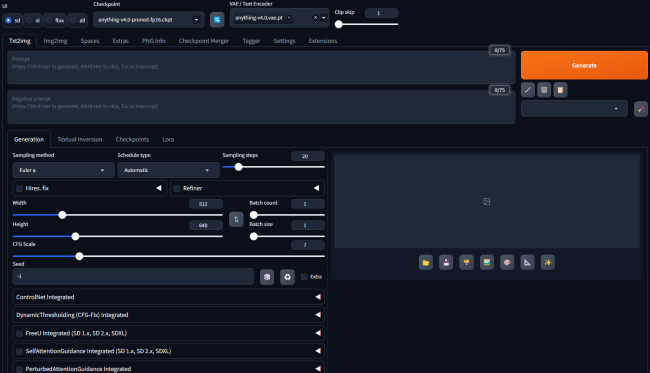Screen dimensions: 650x373
Task: Open the Schedule type dropdown
Action: tap(168, 170)
